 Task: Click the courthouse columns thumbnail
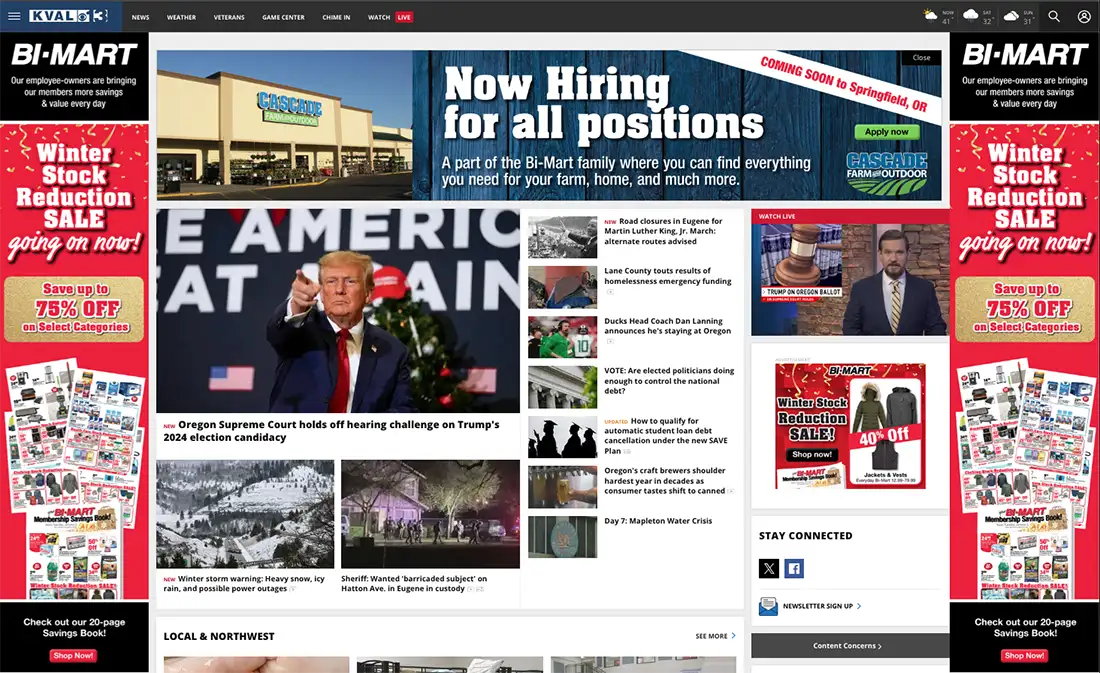click(563, 387)
